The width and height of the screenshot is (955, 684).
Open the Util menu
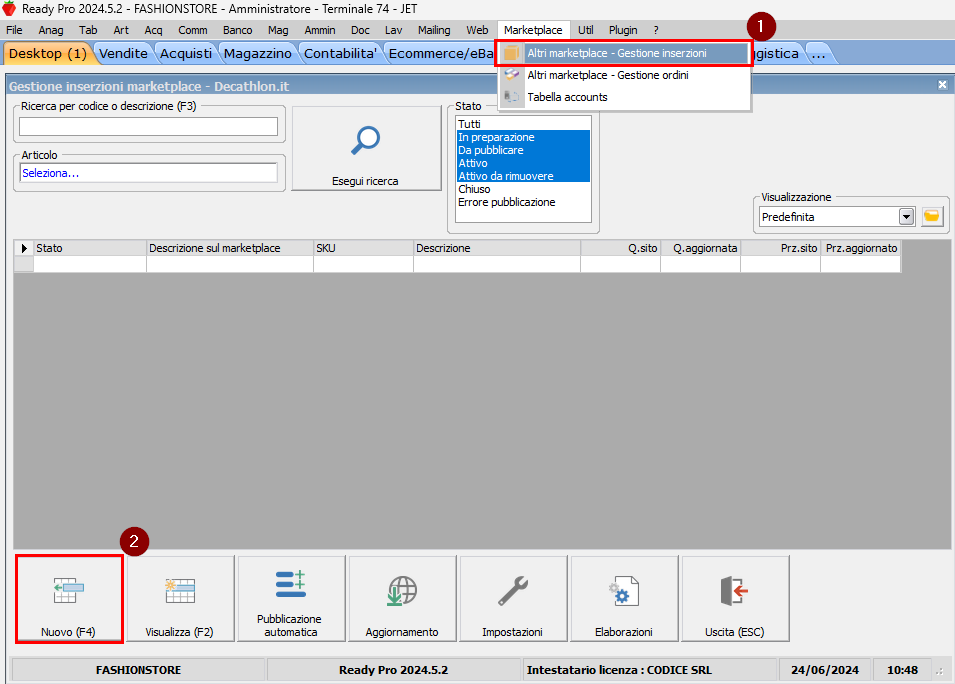pos(585,30)
